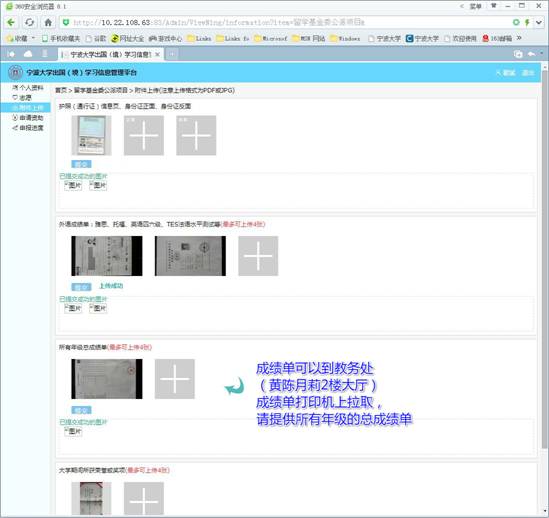The image size is (549, 518).
Task: Open 申请资助 sidebar menu item
Action: (28, 118)
